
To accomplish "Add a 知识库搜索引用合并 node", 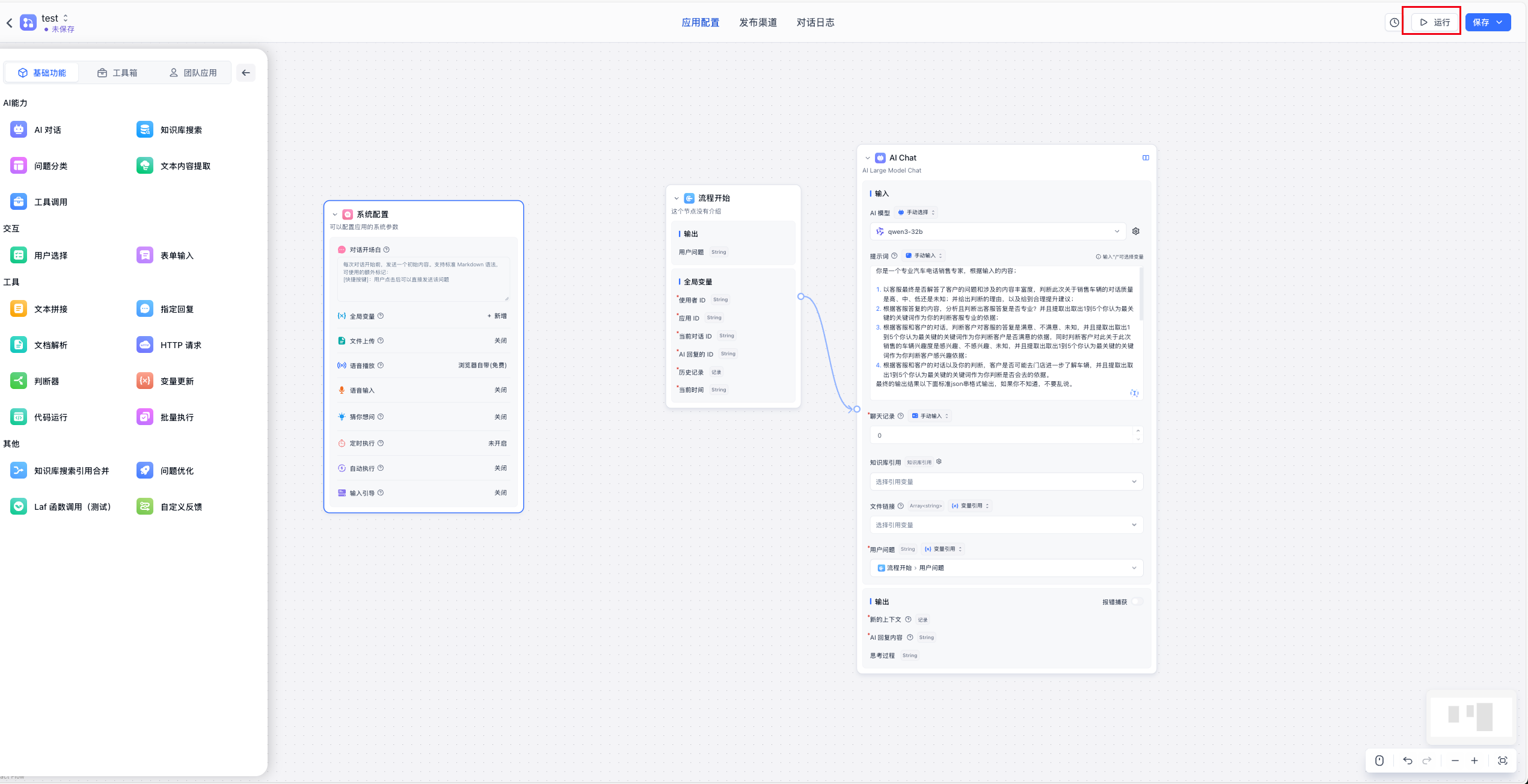I will coord(60,471).
